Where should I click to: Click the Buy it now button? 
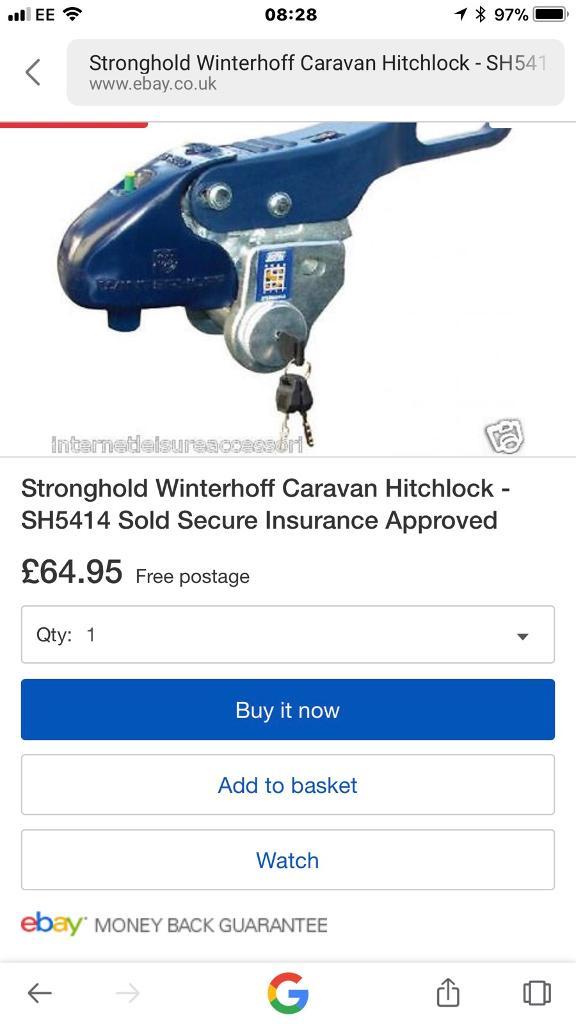pos(288,709)
